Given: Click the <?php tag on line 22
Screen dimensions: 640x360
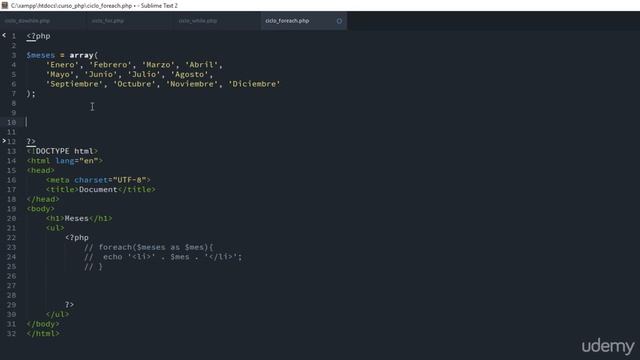Looking at the screenshot, I should point(77,238).
